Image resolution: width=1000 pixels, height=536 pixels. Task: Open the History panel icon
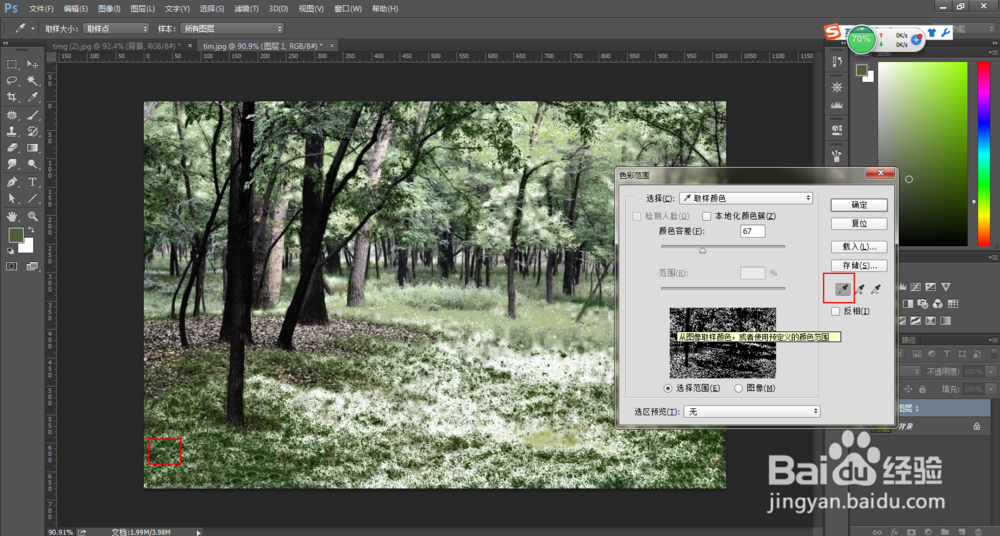pyautogui.click(x=837, y=61)
